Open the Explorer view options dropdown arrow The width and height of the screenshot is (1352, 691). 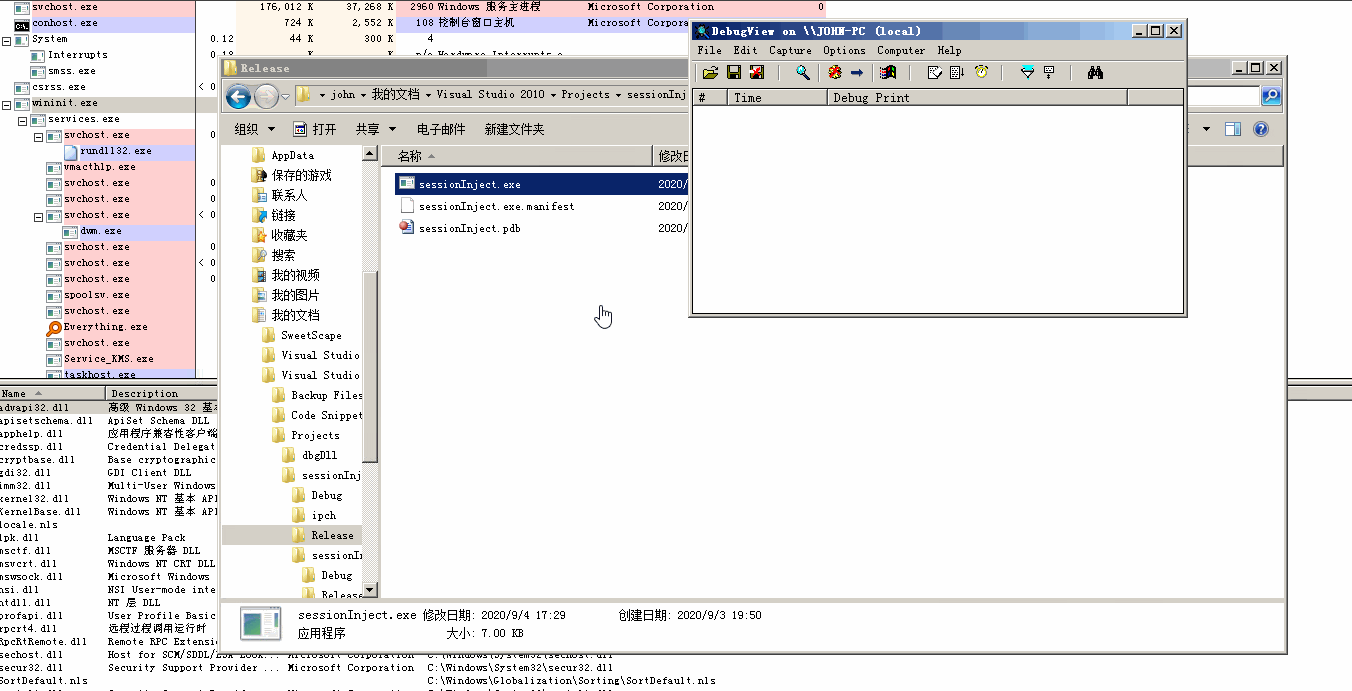(1206, 129)
